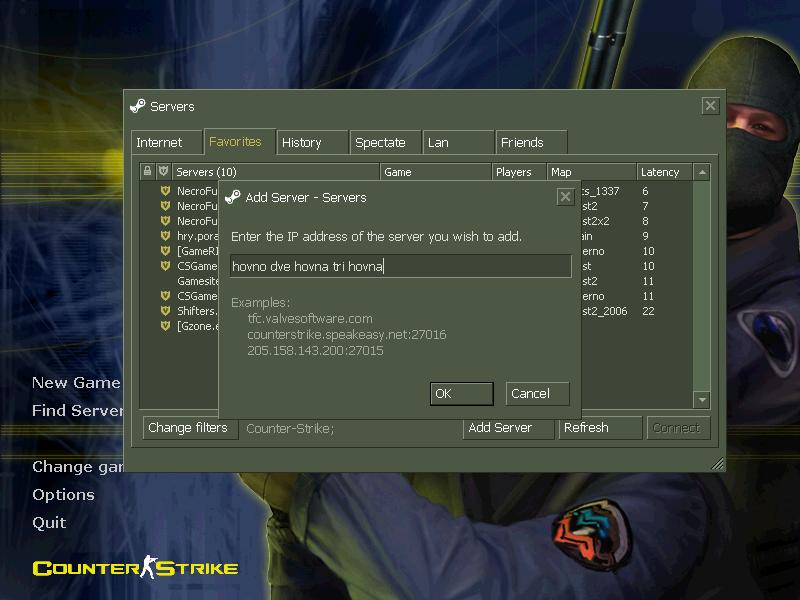The height and width of the screenshot is (600, 800).
Task: Click the VAC shield icon beside hry.pora server
Action: click(x=165, y=236)
